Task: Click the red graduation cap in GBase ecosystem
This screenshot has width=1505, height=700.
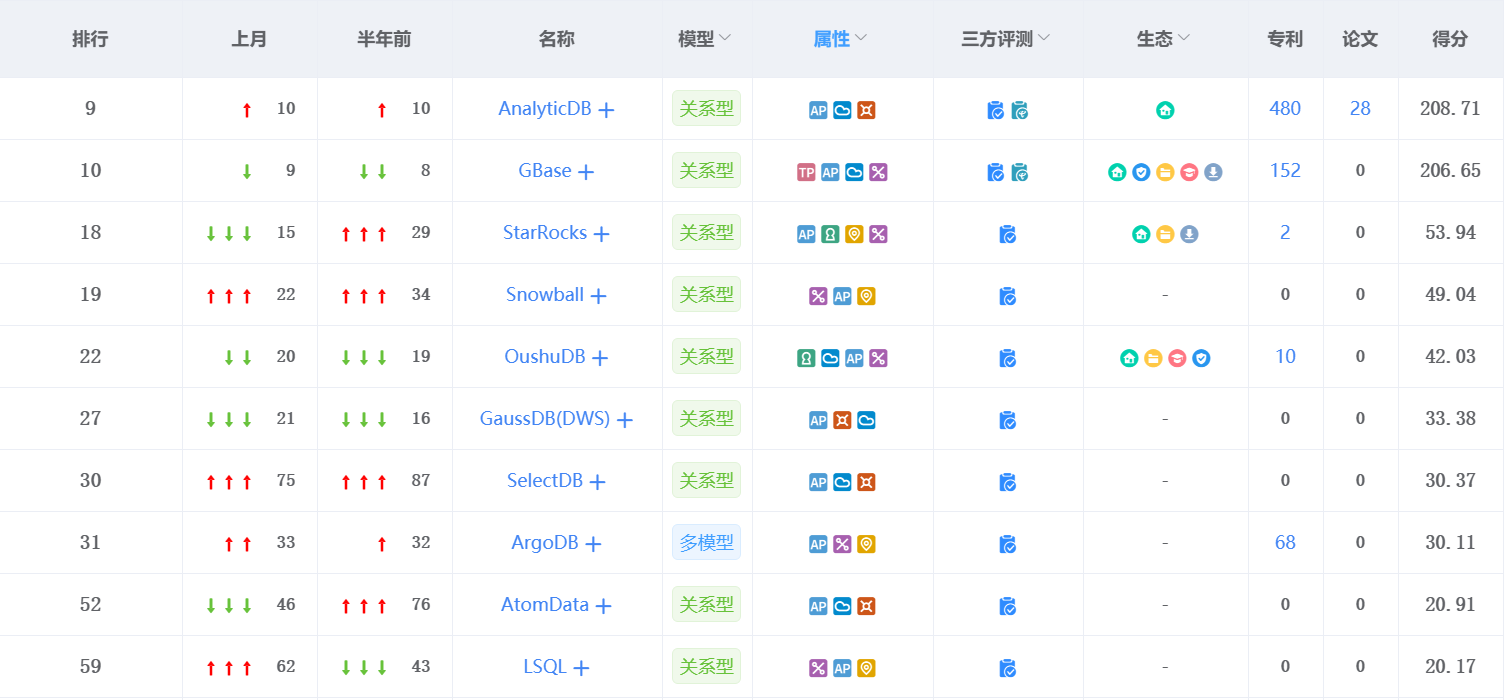Action: click(1189, 172)
